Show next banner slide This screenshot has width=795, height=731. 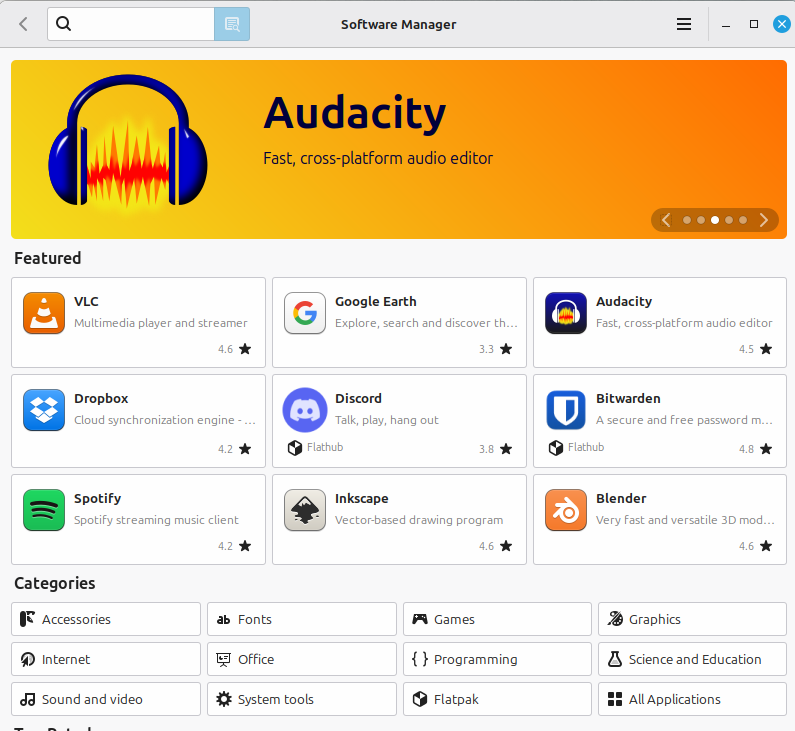(764, 220)
